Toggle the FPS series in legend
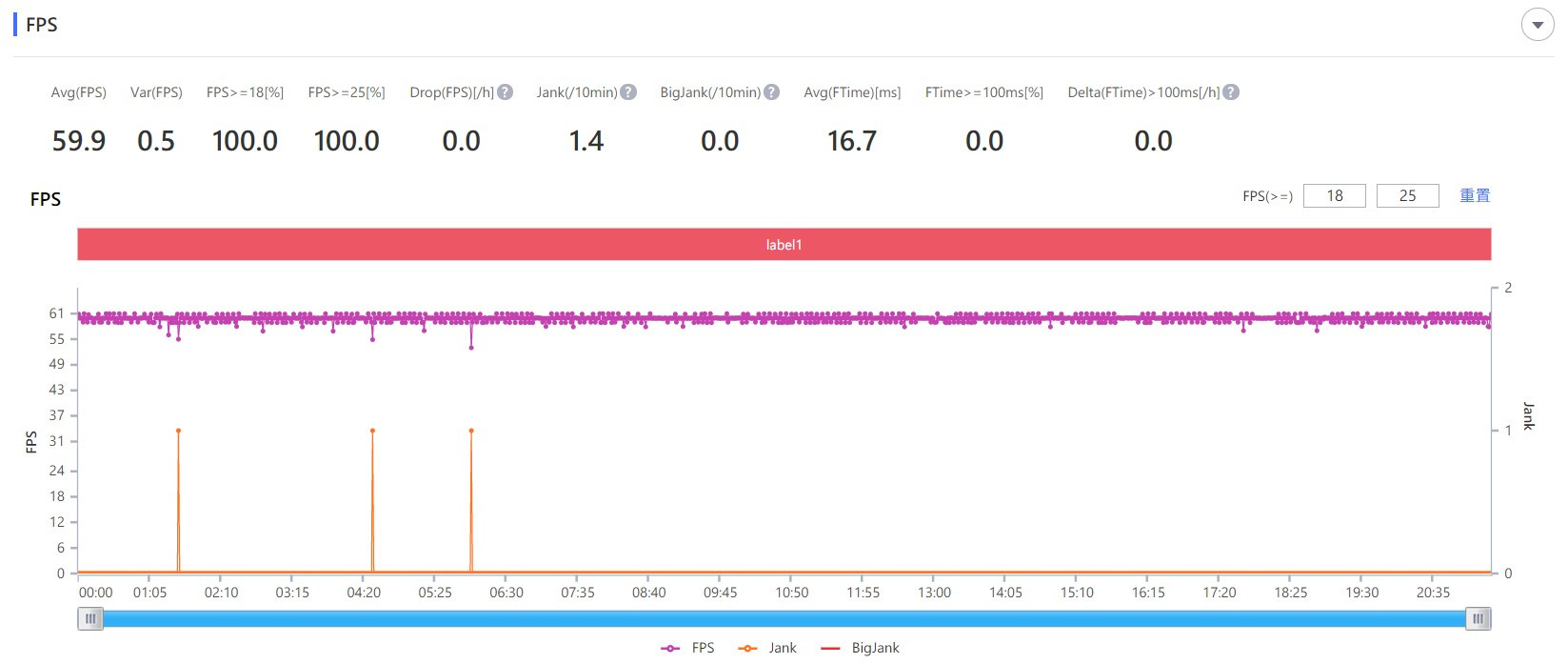 (687, 648)
